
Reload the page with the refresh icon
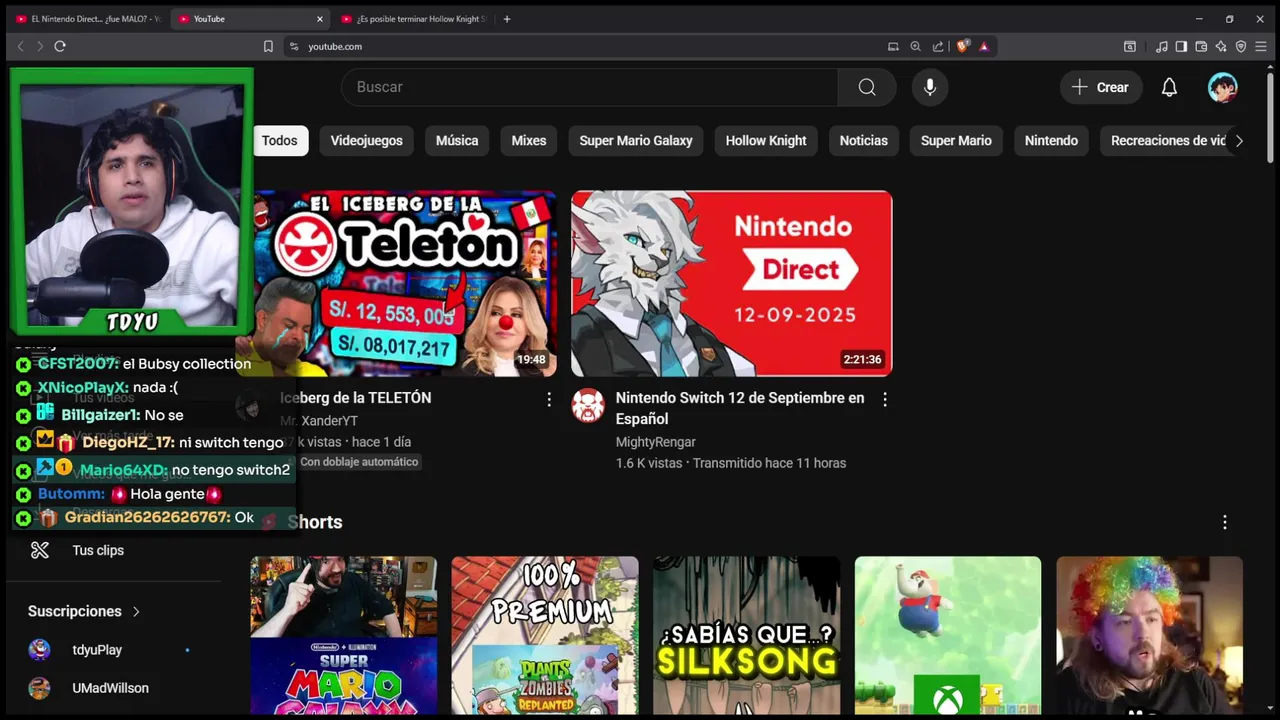[x=60, y=46]
